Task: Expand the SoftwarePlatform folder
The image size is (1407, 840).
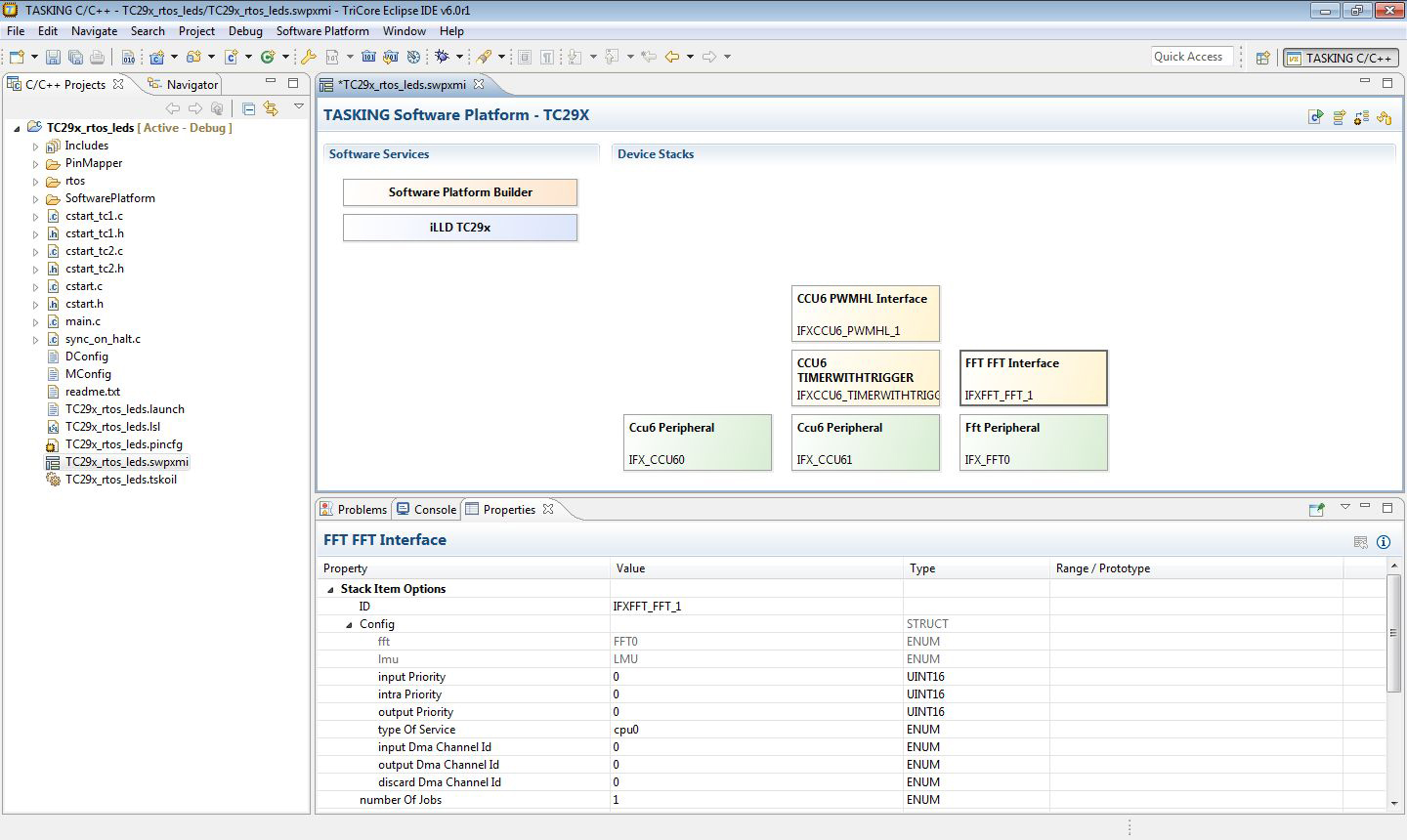Action: click(x=36, y=199)
